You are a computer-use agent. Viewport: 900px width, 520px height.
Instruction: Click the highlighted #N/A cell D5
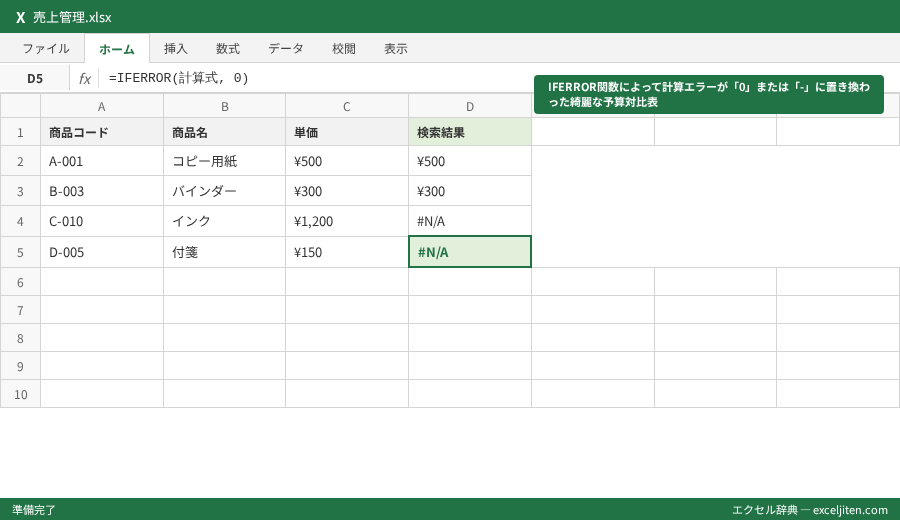pos(470,252)
